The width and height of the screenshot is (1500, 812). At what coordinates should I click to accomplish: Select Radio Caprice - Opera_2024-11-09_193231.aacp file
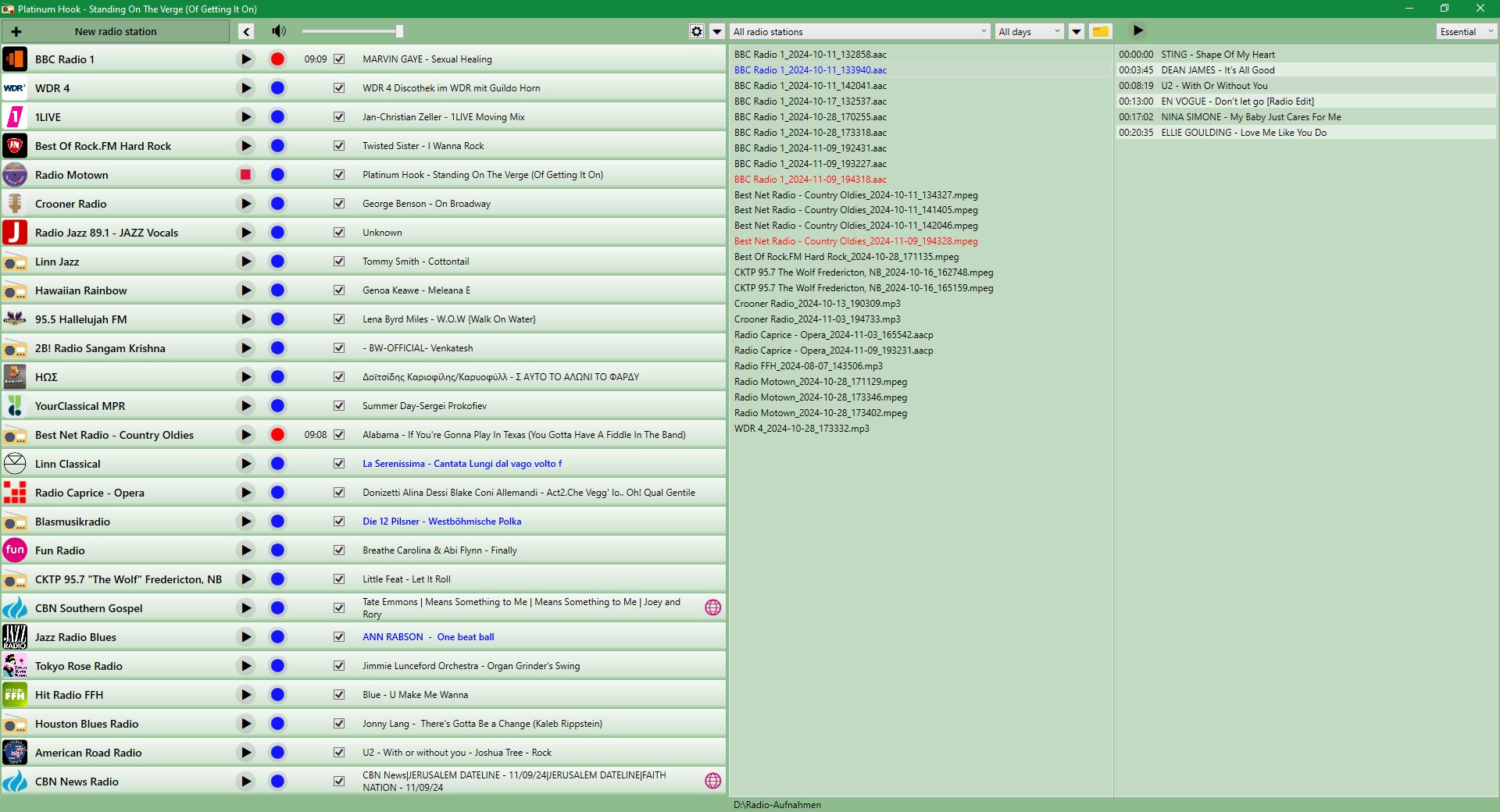tap(834, 351)
